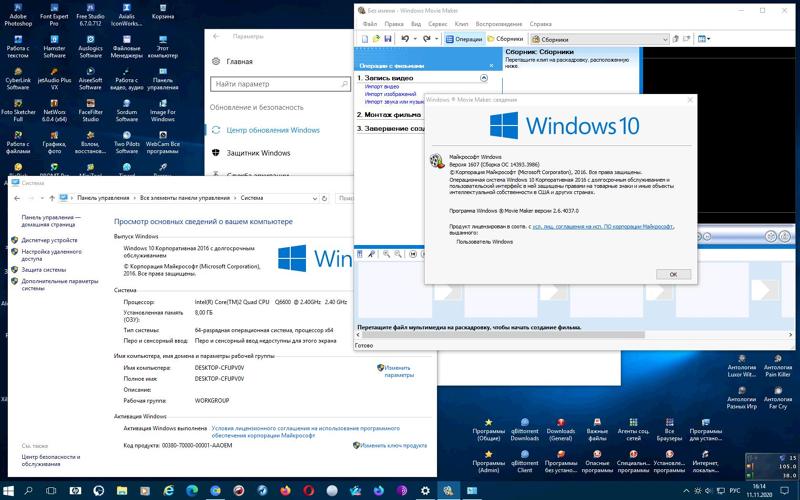Image resolution: width=800 pixels, height=500 pixels.
Task: Click the rewind storyboard button
Action: click(413, 254)
